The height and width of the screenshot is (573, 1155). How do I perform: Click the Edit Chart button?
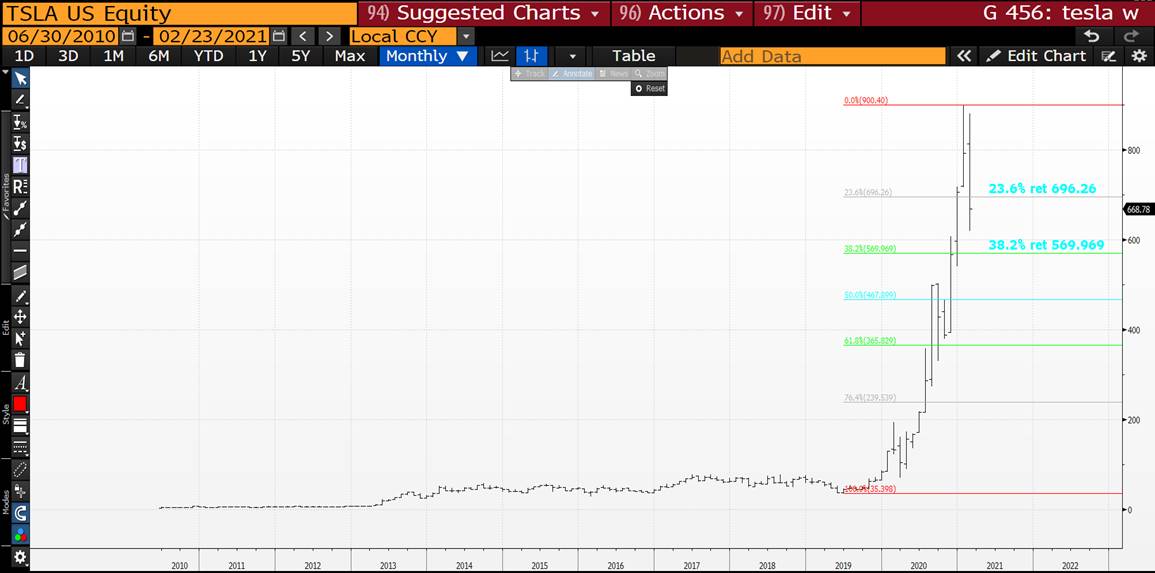tap(1036, 56)
